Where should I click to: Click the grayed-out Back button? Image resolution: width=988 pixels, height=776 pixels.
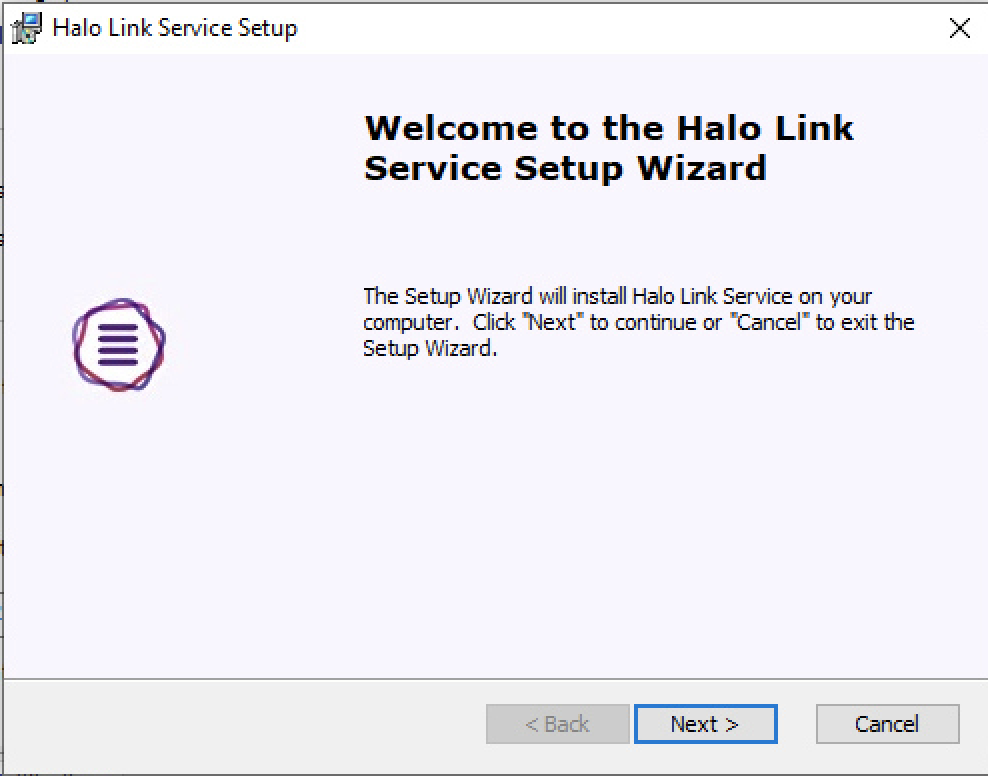point(557,723)
